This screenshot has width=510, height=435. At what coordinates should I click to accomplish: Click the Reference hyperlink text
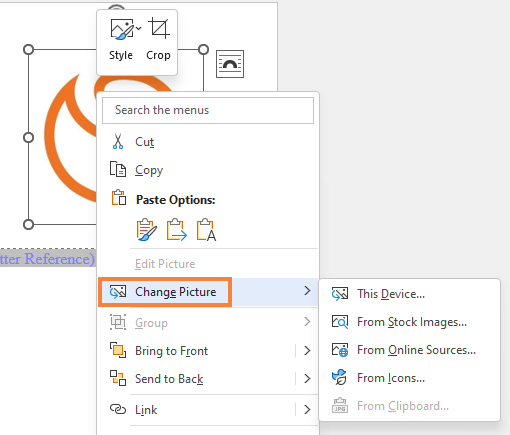60,259
